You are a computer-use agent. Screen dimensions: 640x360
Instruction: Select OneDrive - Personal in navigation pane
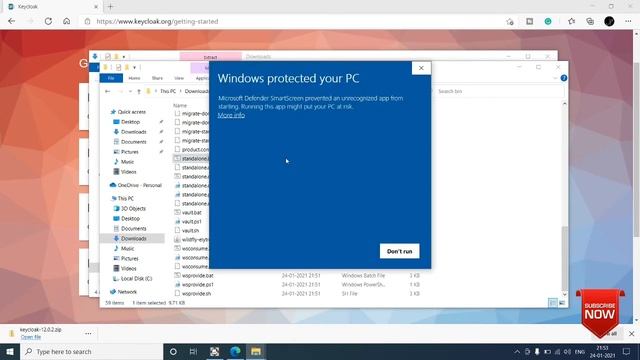[139, 185]
